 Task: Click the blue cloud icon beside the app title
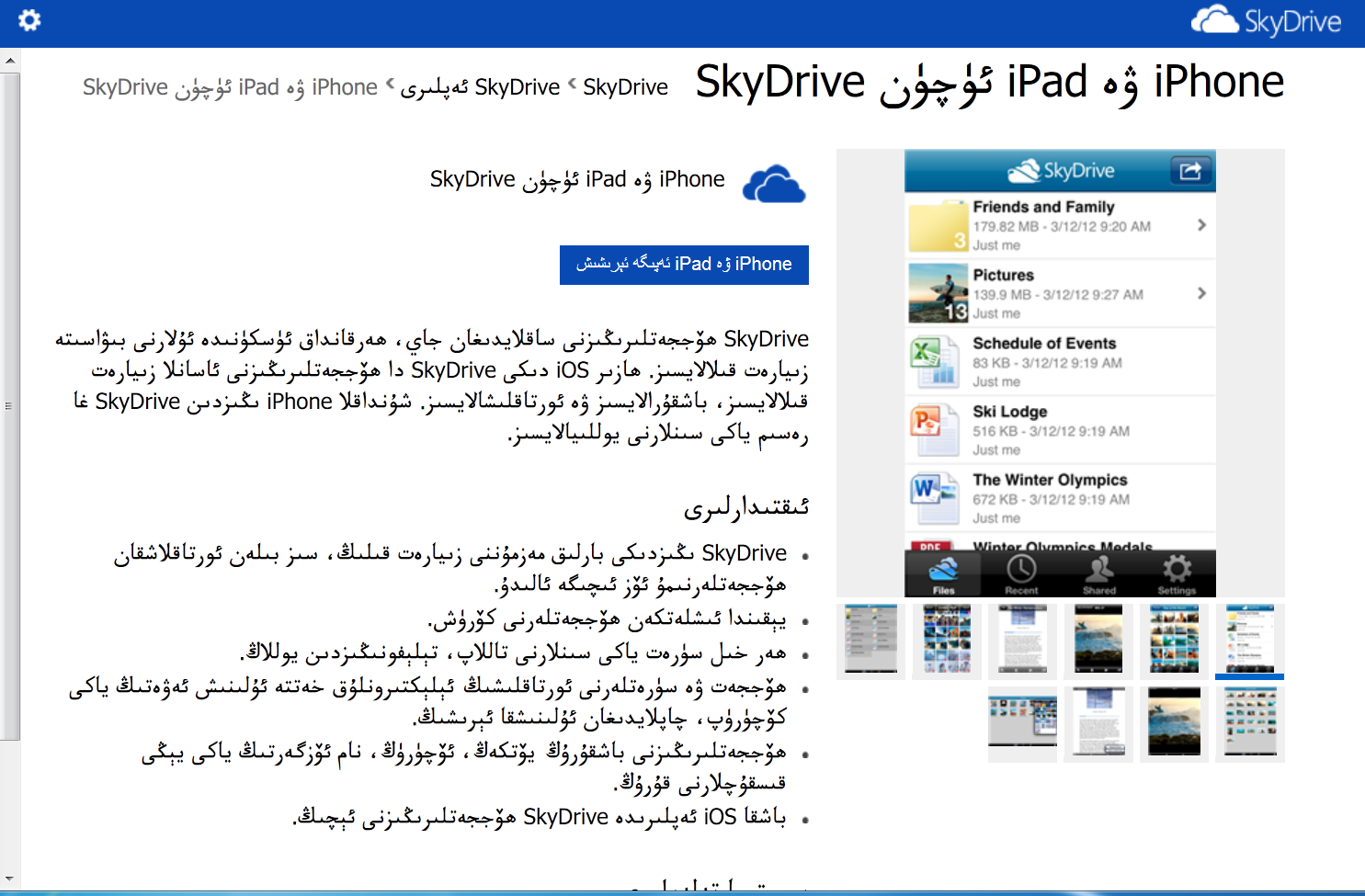pos(774,184)
